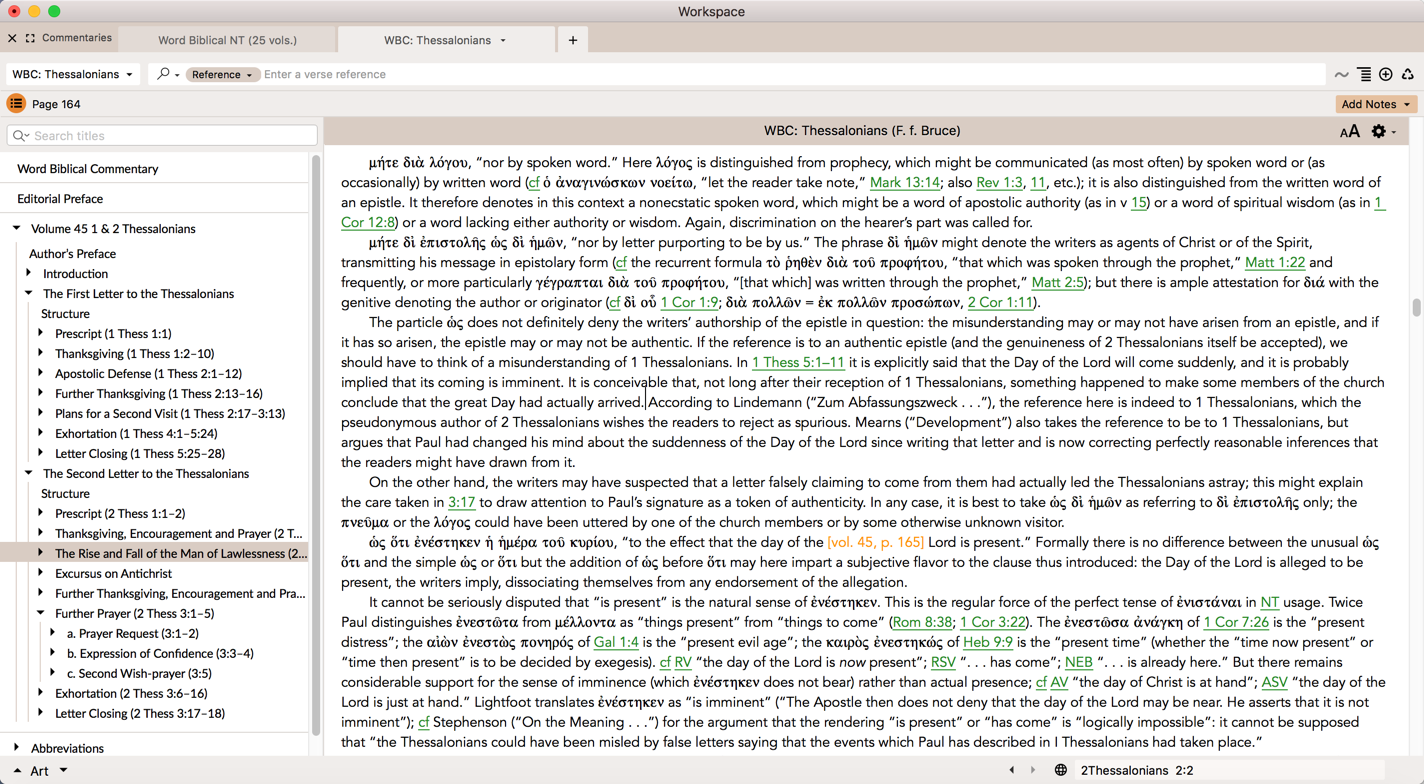Viewport: 1424px width, 784px height.
Task: Follow the Heb 9:9 link
Action: point(988,643)
